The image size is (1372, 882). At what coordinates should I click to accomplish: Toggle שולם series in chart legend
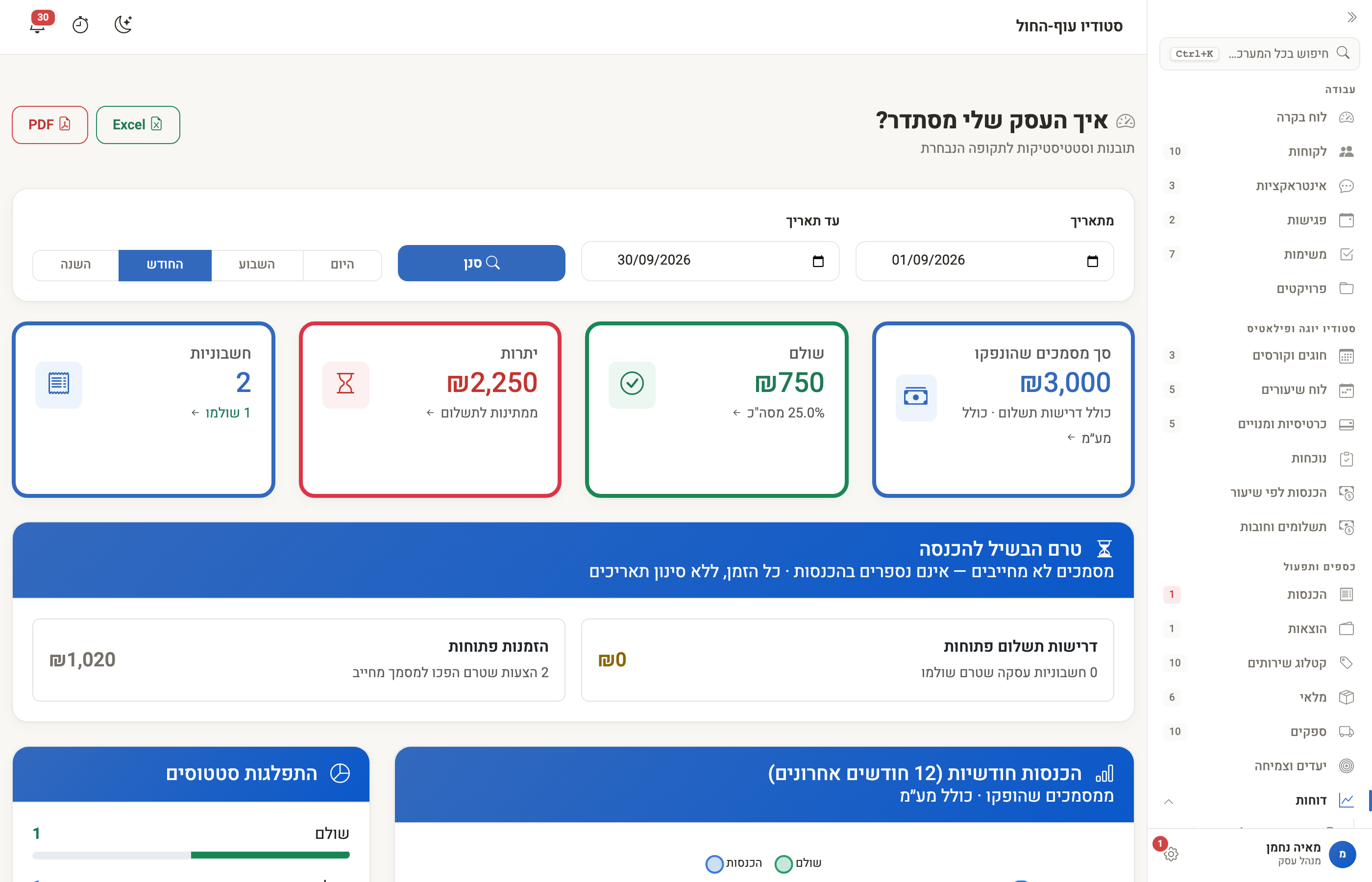click(x=798, y=863)
